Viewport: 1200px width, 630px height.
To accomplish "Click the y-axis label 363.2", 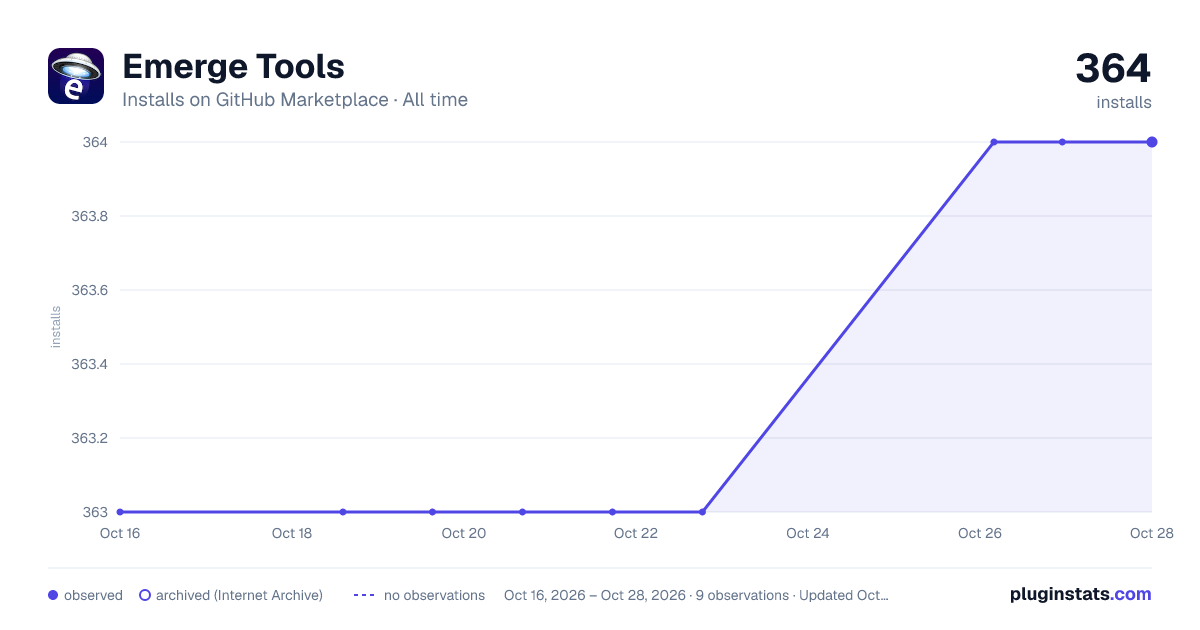I will click(90, 438).
